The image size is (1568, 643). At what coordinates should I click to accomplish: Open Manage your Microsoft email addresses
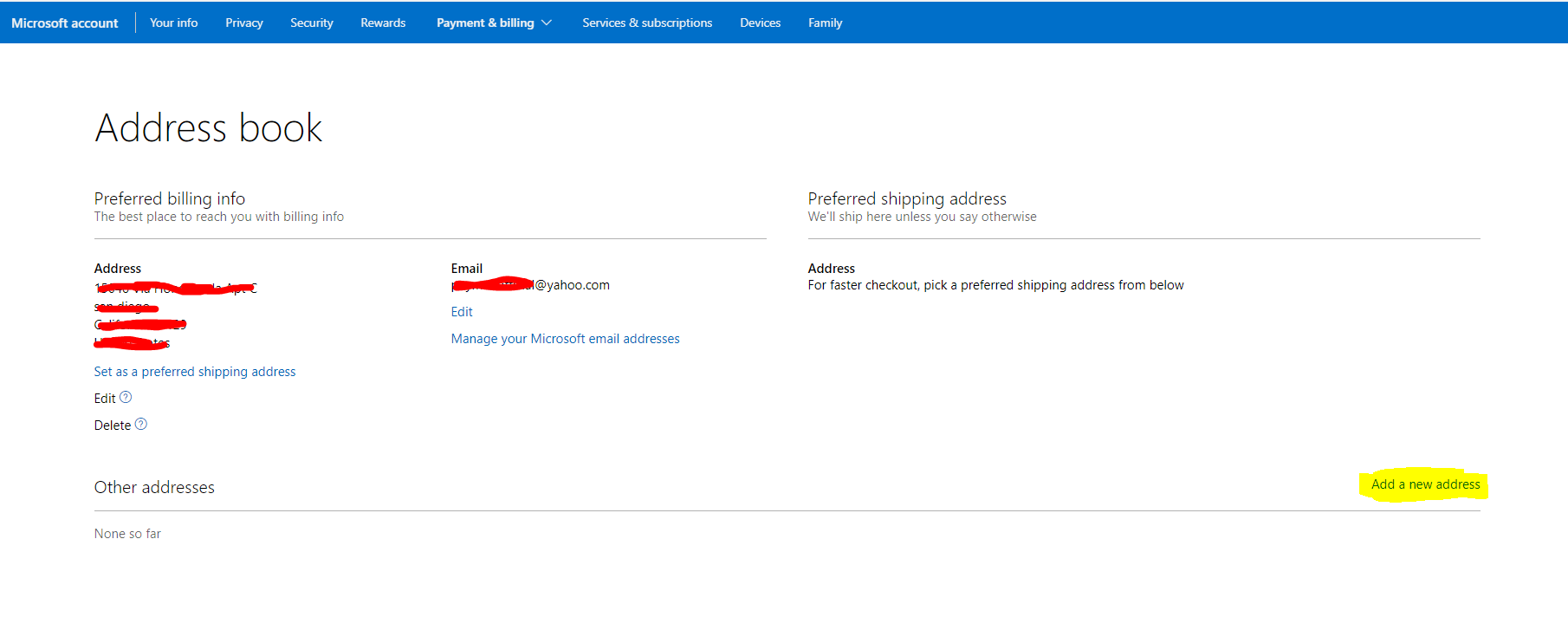[566, 339]
